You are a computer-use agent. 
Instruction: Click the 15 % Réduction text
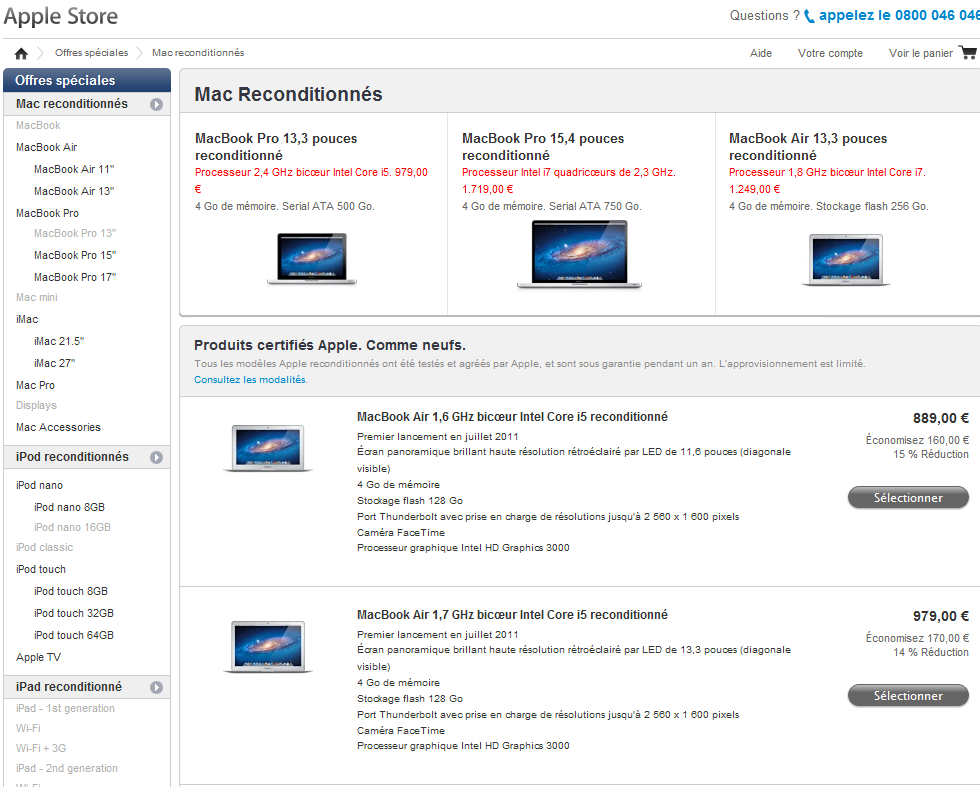[x=931, y=454]
